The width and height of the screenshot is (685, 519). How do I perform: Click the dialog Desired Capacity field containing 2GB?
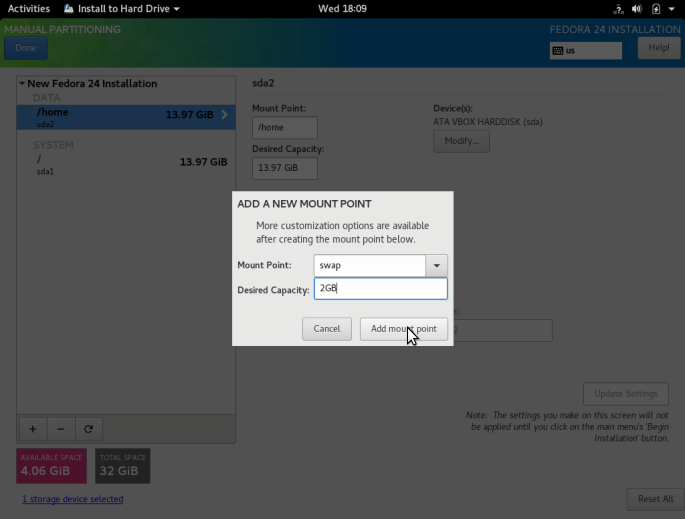[381, 288]
